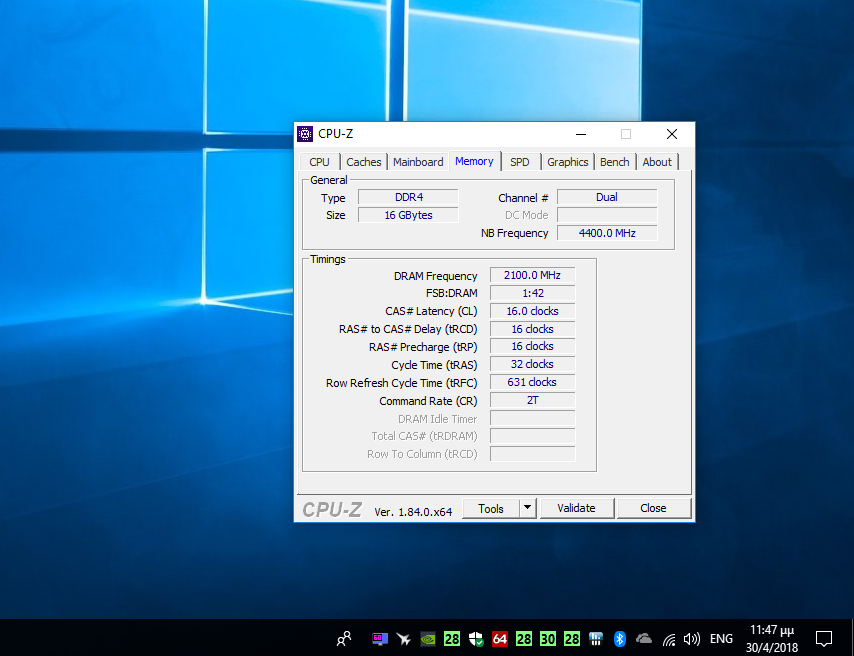Click the green 28 icon right of 30
The height and width of the screenshot is (656, 854).
pos(572,639)
